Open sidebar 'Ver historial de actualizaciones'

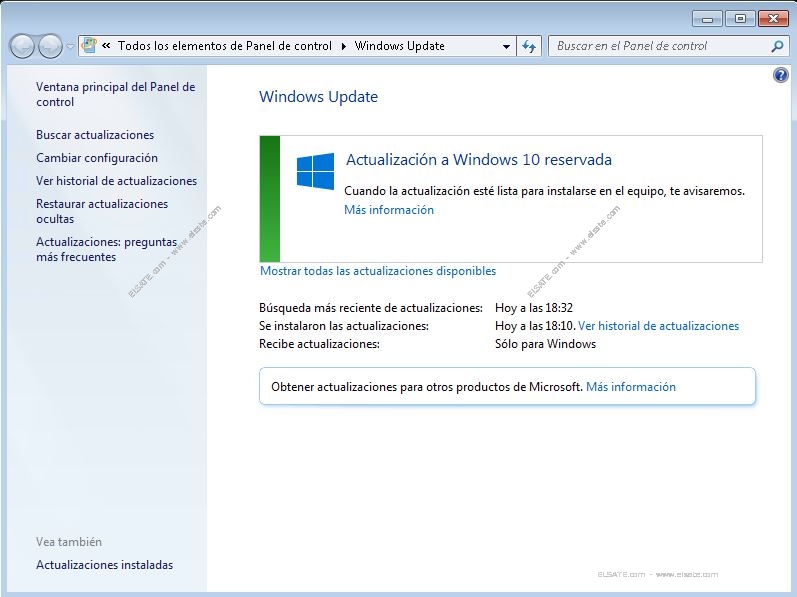point(116,181)
